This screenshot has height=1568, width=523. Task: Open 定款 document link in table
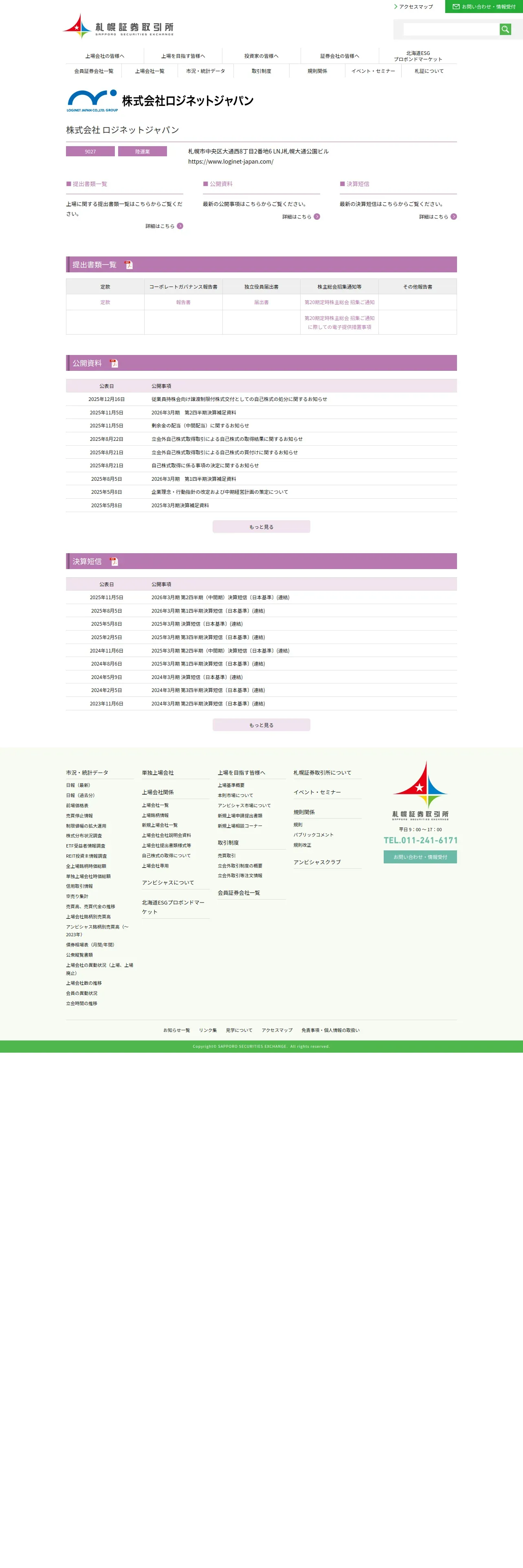click(x=105, y=302)
